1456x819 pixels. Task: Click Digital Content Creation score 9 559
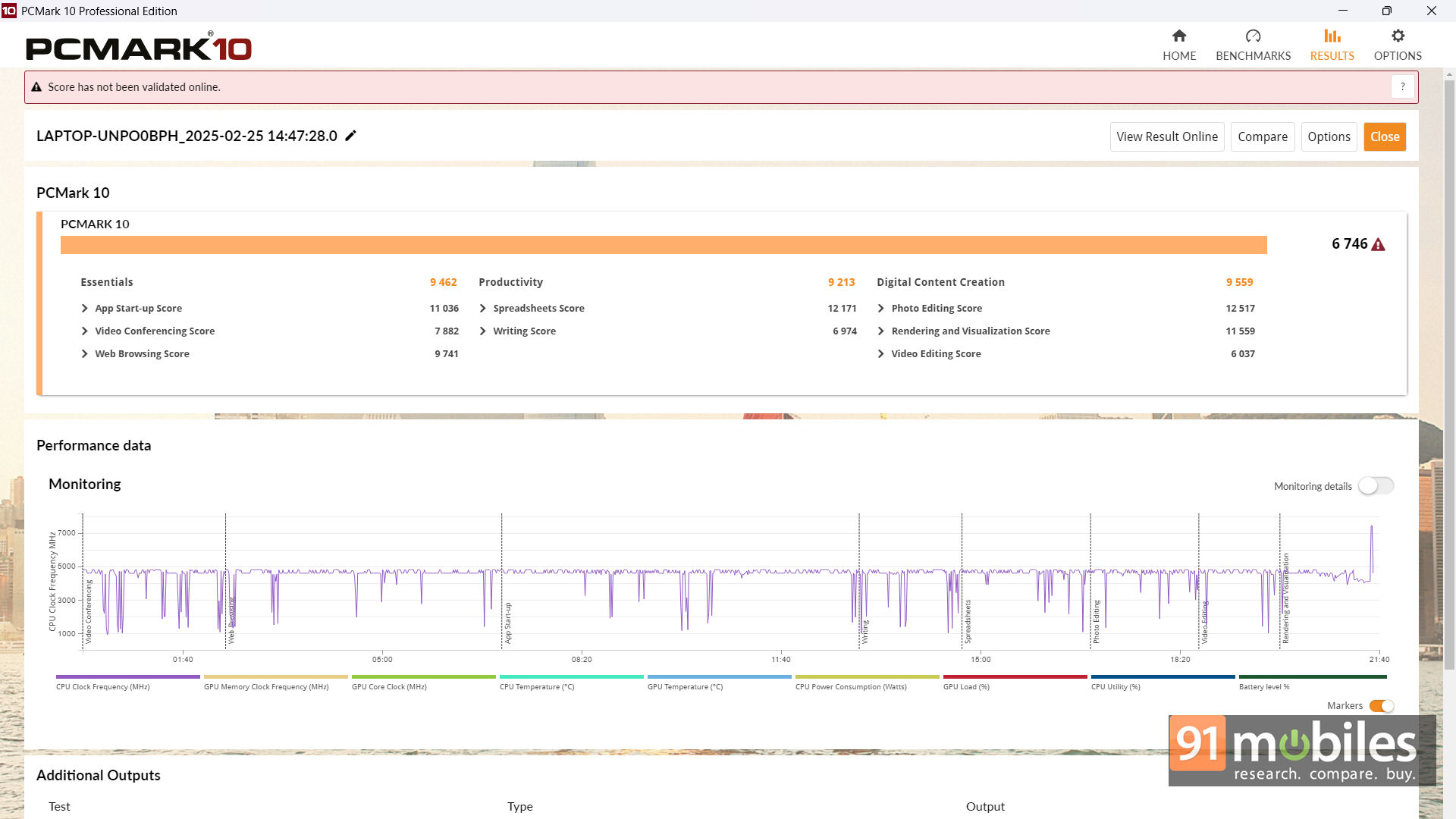click(1239, 282)
